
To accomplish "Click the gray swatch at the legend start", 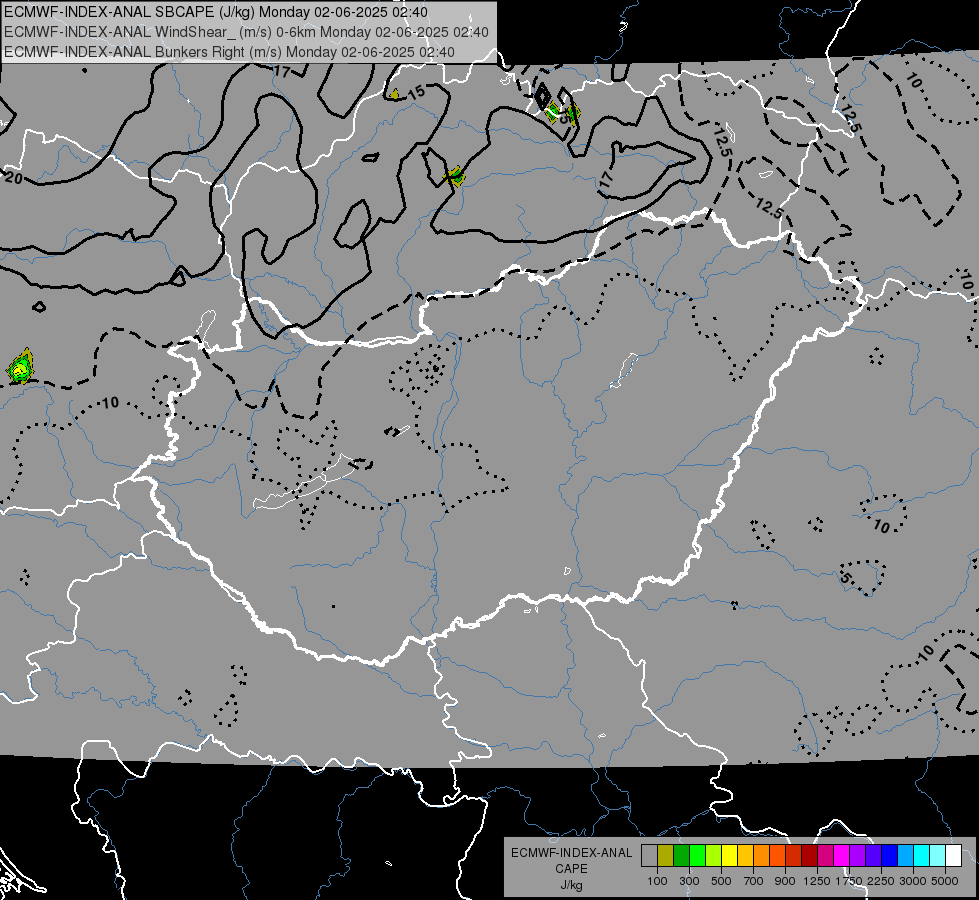I will 649,856.
